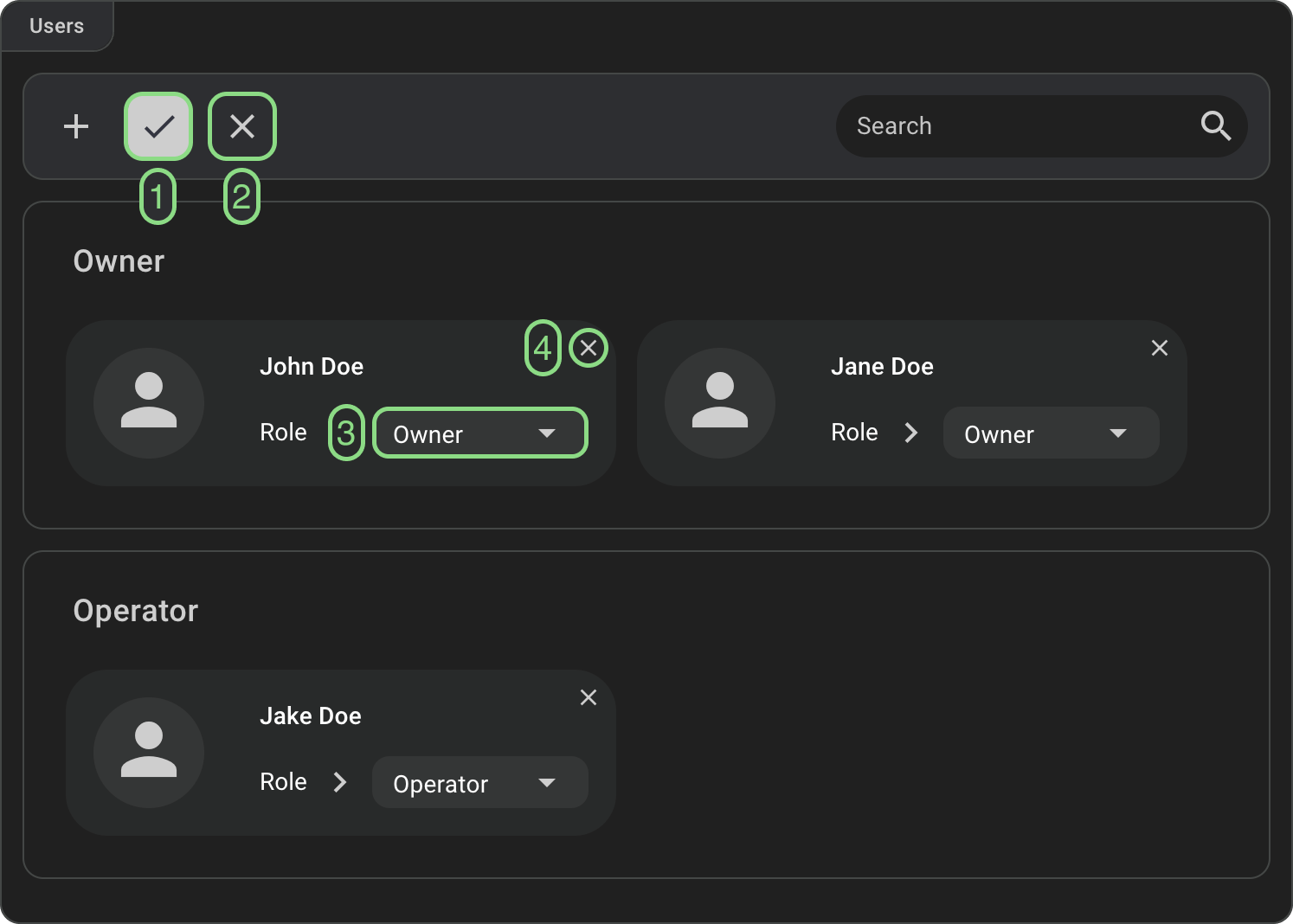Click the chevron beside Jane Doe's Role
1293x924 pixels.
[910, 433]
